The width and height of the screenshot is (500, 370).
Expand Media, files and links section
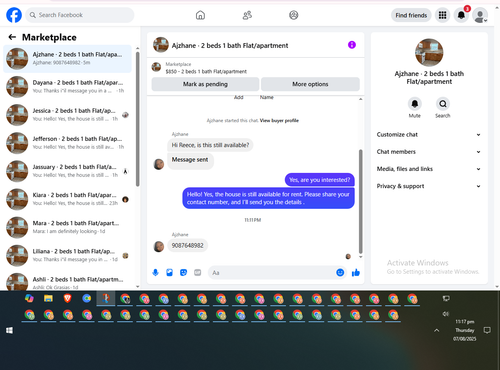coord(429,169)
